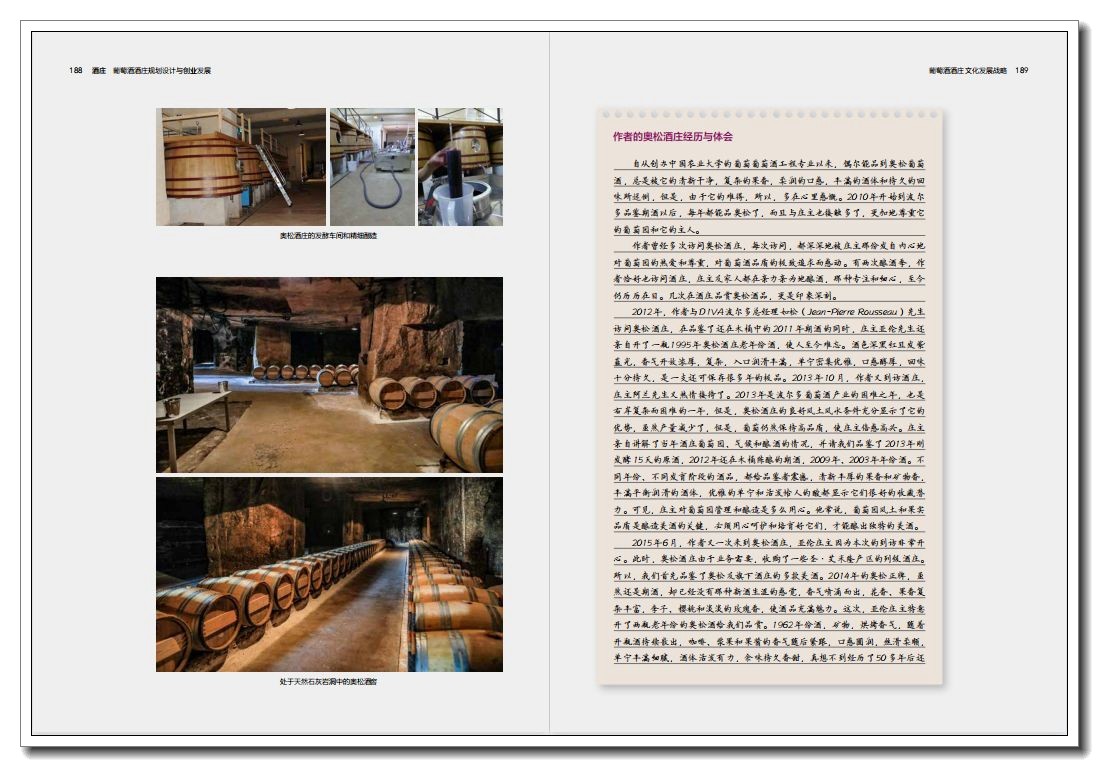Click the caption 处于天然石灰岩洞中的奥松酒窖
Viewport: 1099px width, 767px height.
[329, 682]
